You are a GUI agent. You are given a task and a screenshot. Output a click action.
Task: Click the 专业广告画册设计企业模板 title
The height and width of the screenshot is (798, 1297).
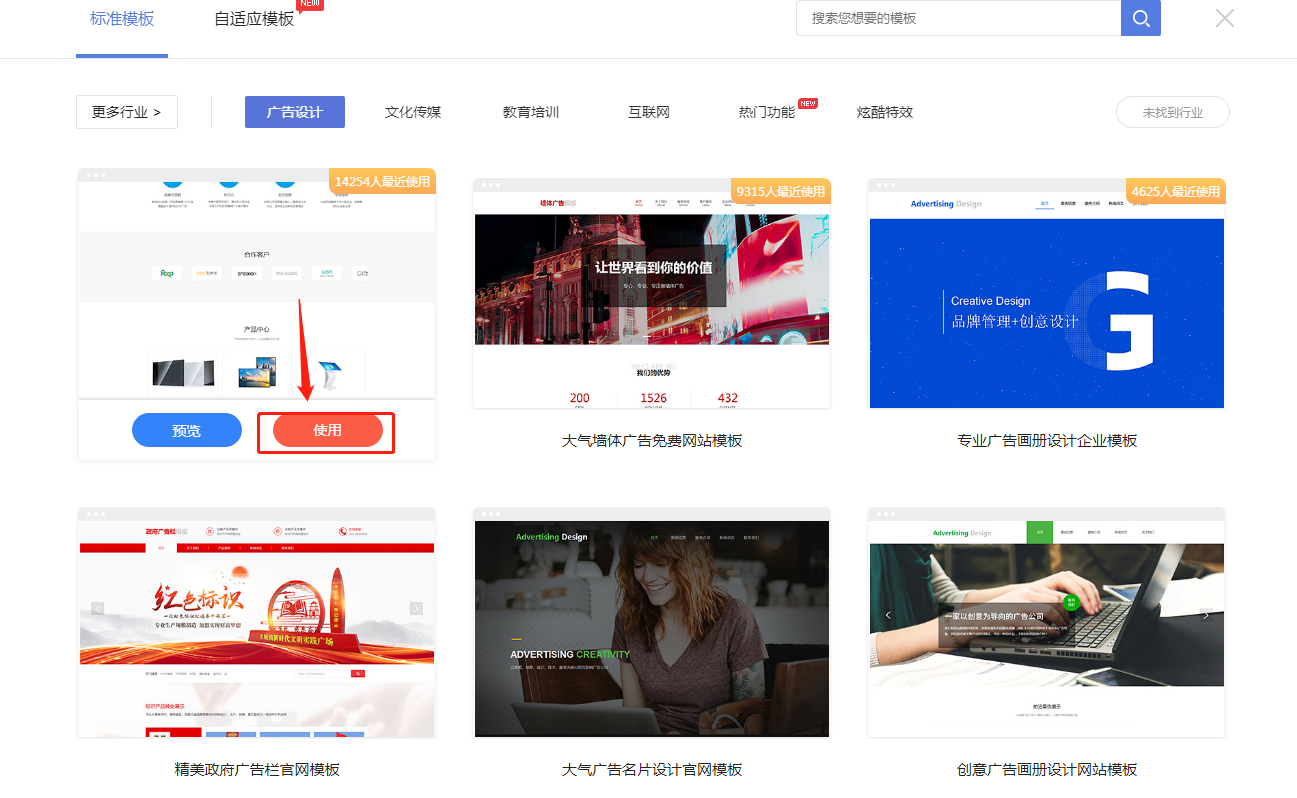pos(1047,440)
